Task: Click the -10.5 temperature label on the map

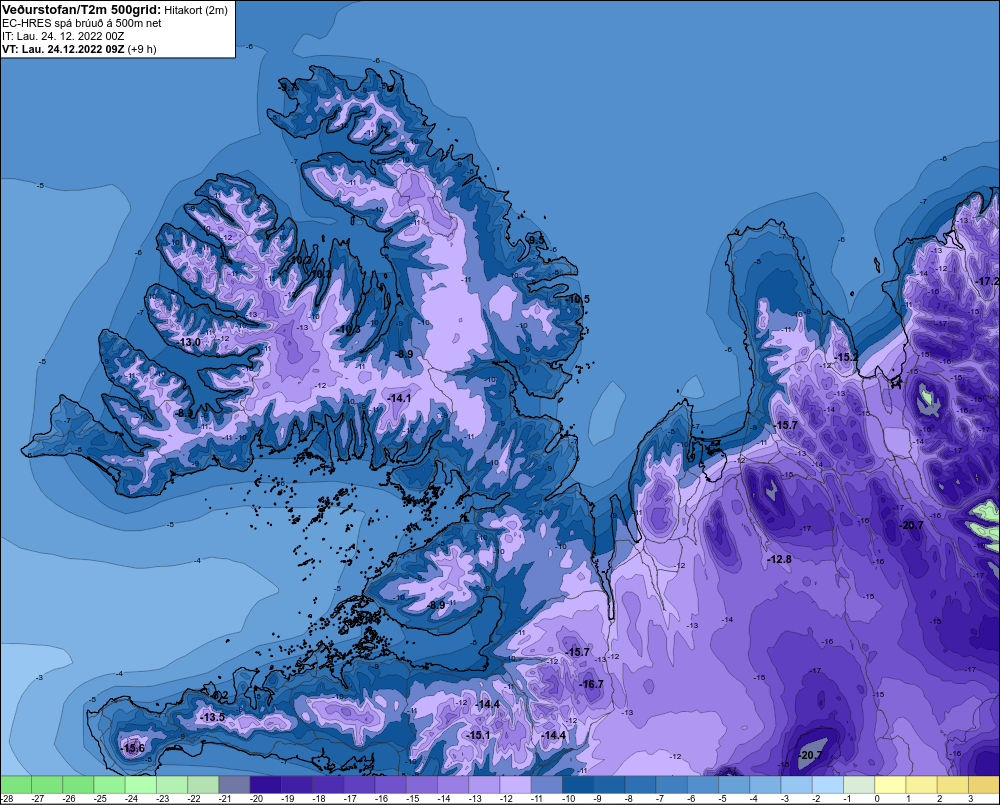Action: point(578,299)
